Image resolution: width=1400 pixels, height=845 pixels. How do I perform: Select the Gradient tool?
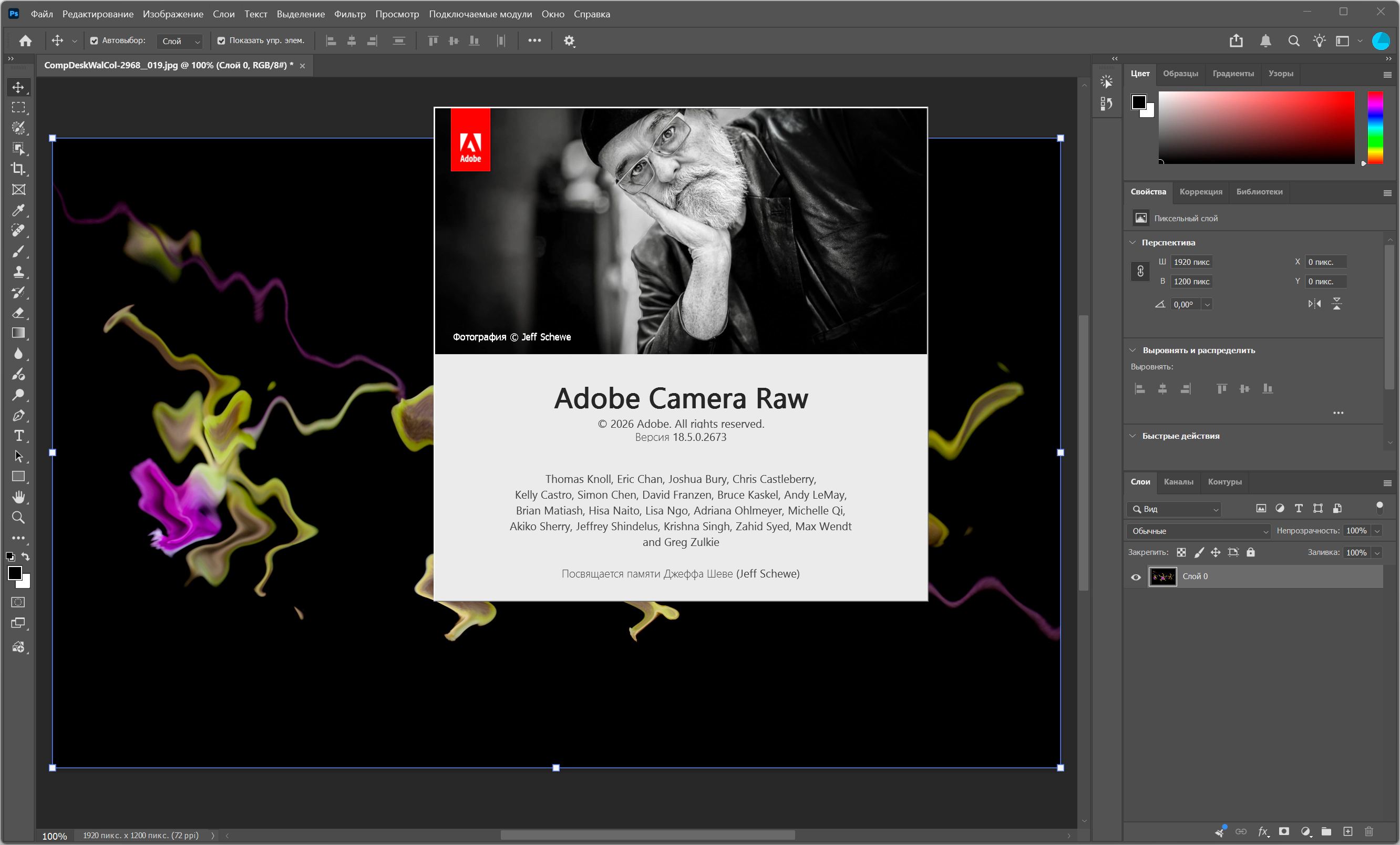click(x=18, y=333)
